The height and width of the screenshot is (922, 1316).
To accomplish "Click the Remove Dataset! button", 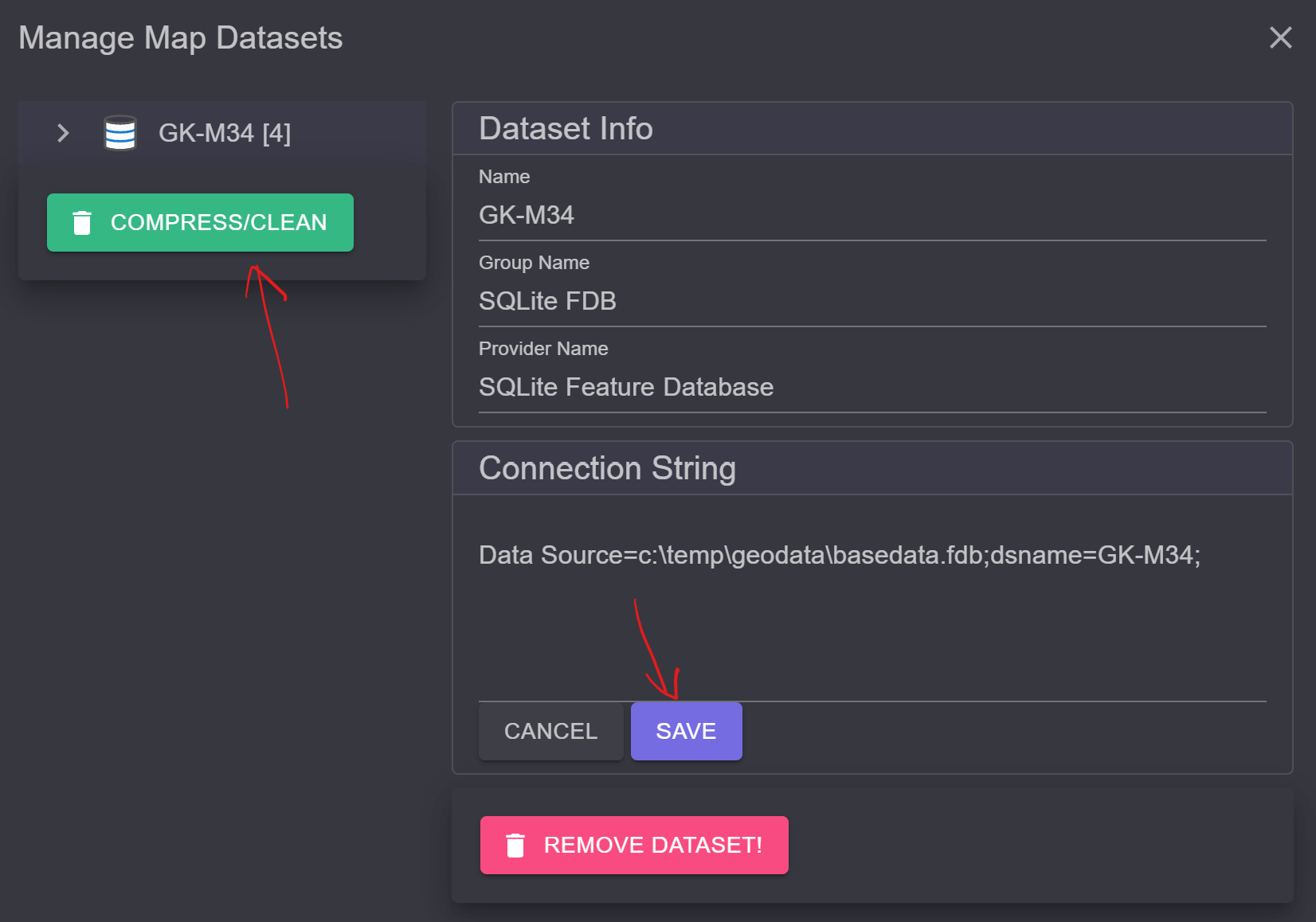I will click(634, 845).
